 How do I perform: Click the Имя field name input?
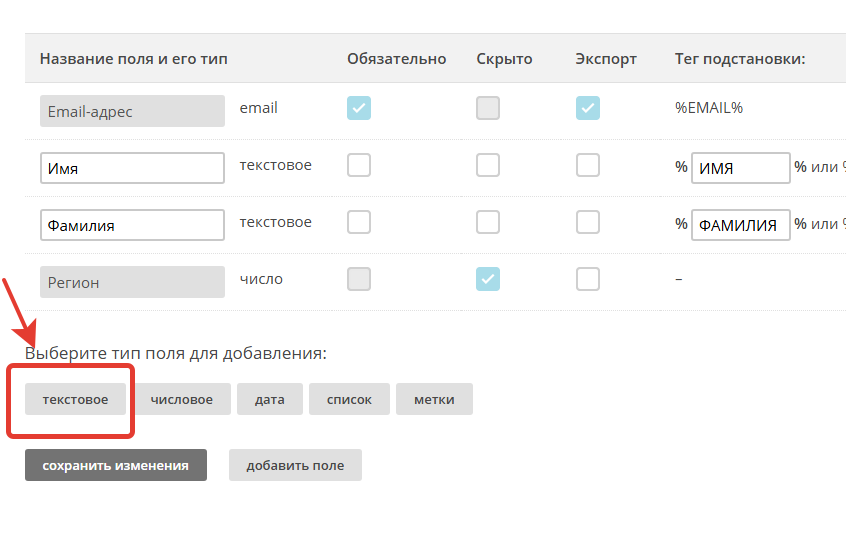132,168
